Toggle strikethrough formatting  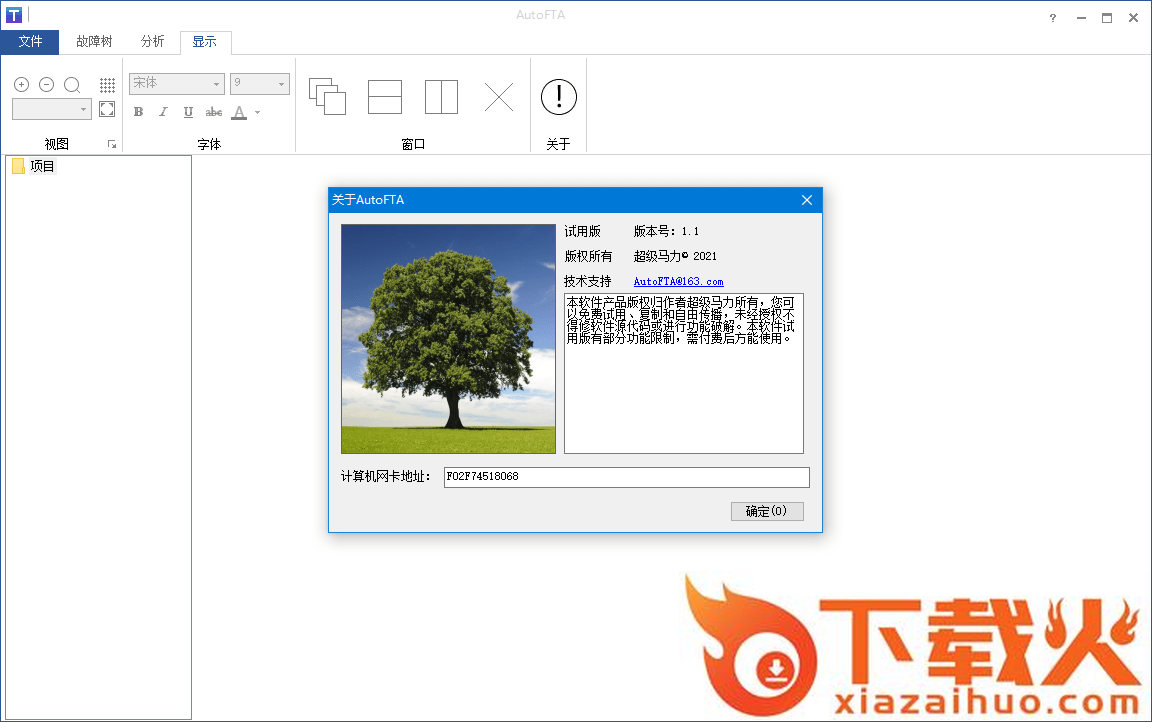[214, 112]
